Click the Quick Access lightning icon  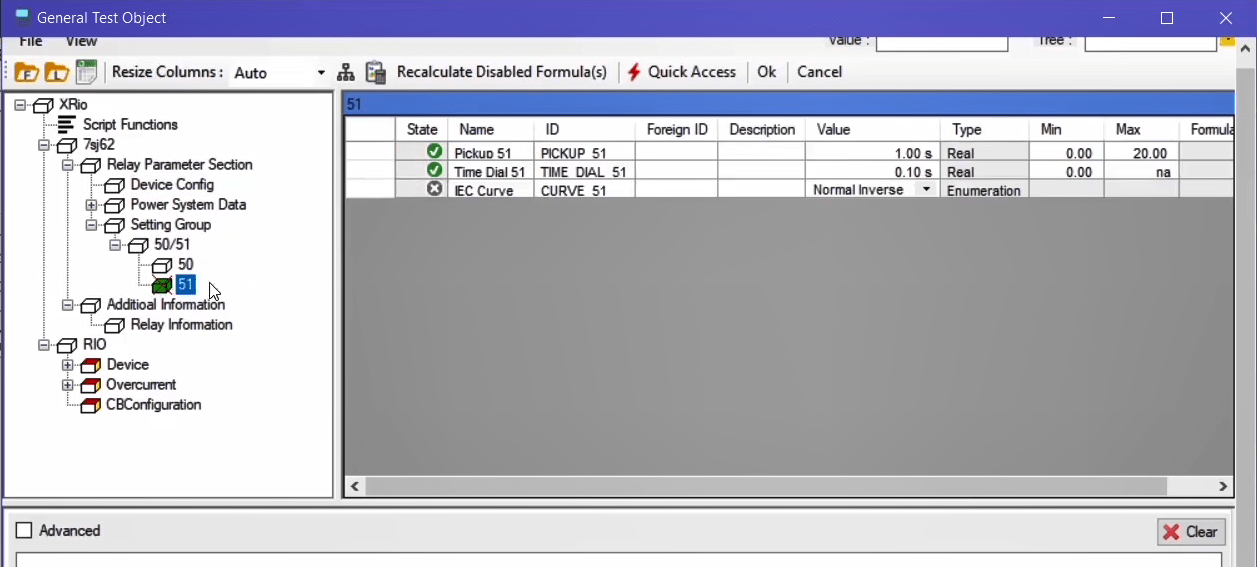click(x=633, y=73)
